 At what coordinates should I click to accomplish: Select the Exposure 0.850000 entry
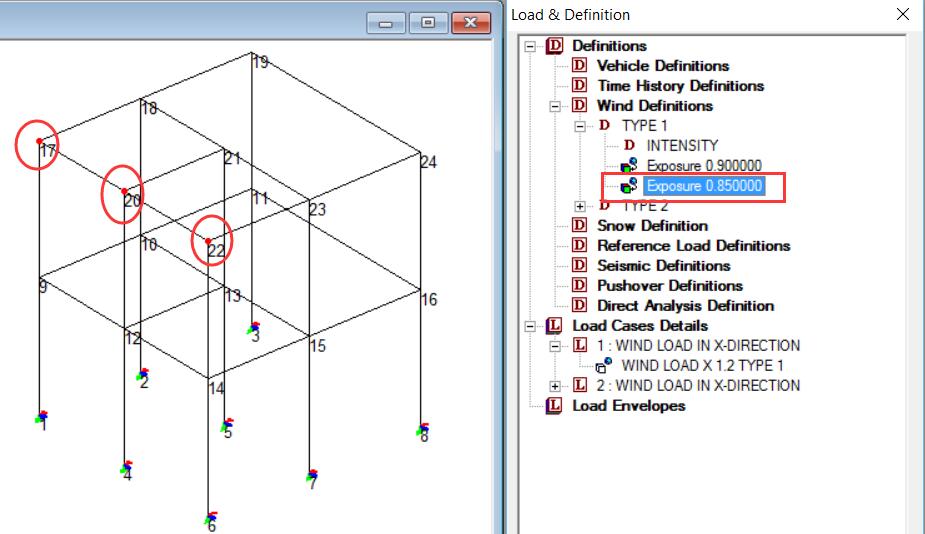point(704,186)
